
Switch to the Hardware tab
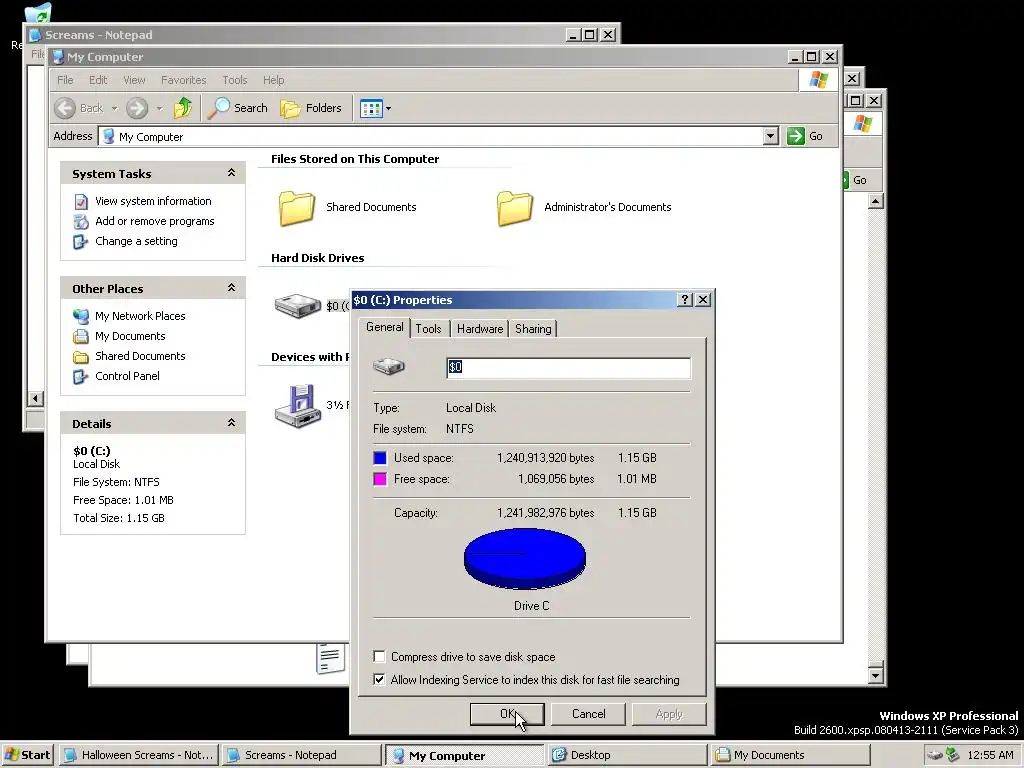coord(480,328)
